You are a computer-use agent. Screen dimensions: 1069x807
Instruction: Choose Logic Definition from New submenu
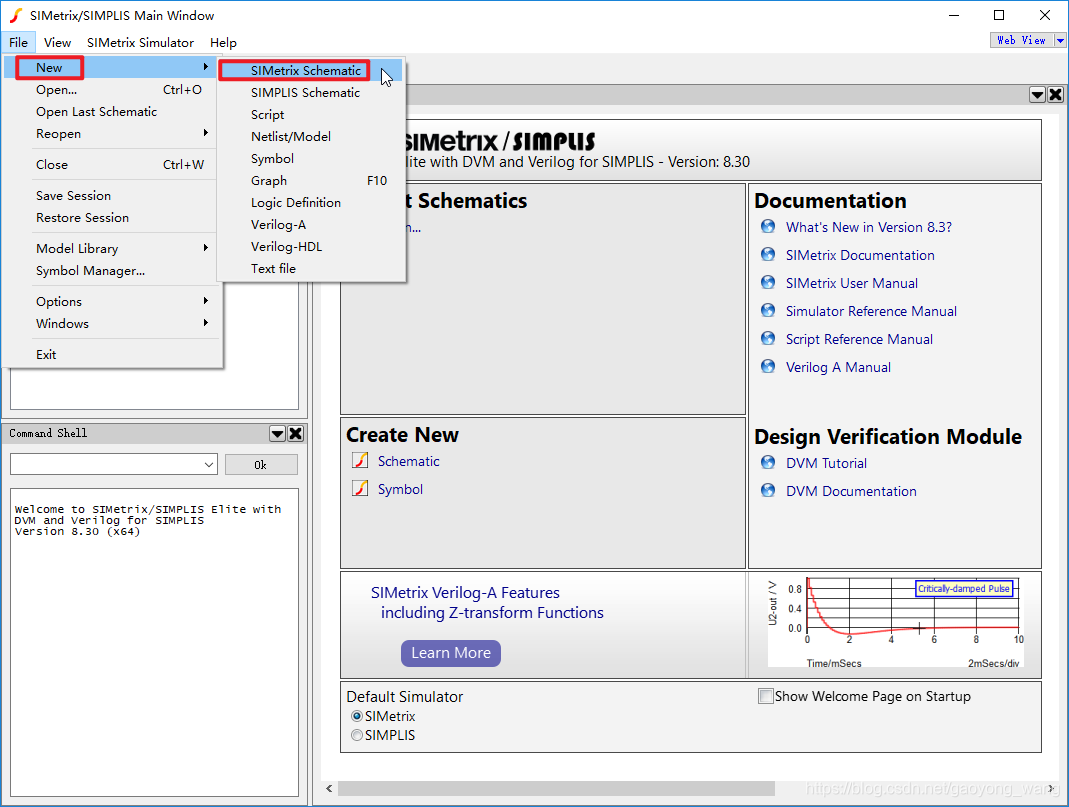[x=312, y=202]
